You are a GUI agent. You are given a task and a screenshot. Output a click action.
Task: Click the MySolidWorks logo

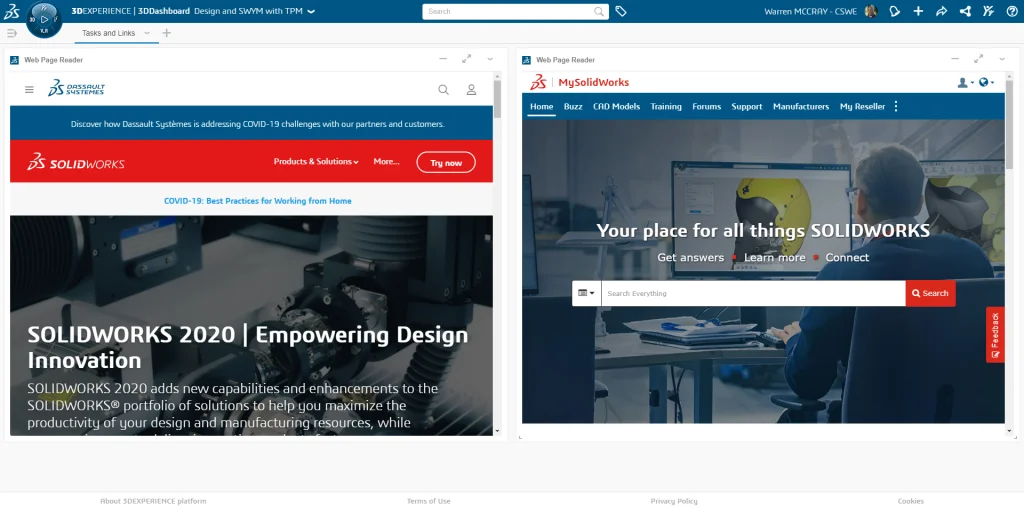(579, 82)
